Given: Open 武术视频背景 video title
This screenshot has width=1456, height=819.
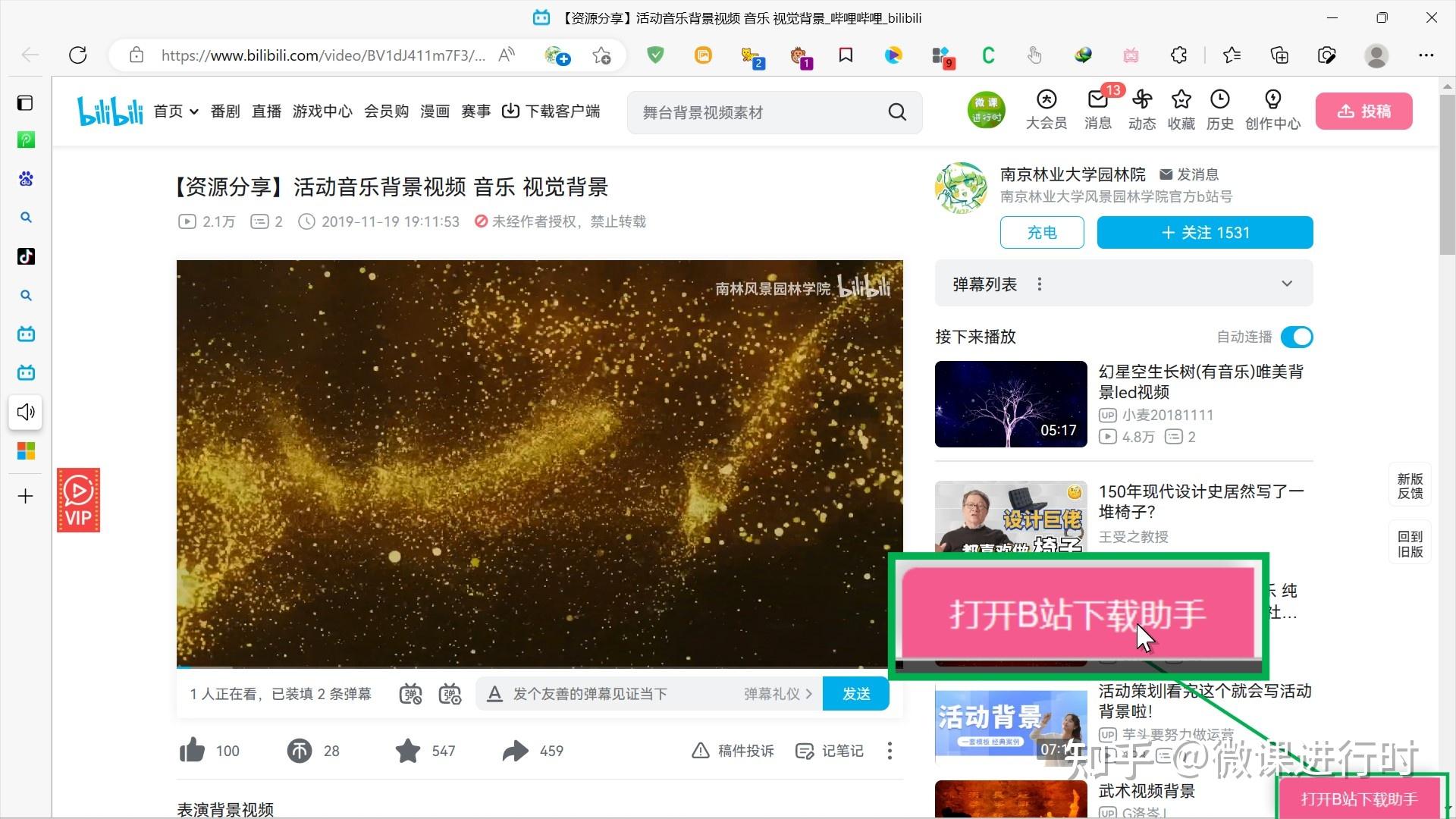Looking at the screenshot, I should pyautogui.click(x=1147, y=791).
